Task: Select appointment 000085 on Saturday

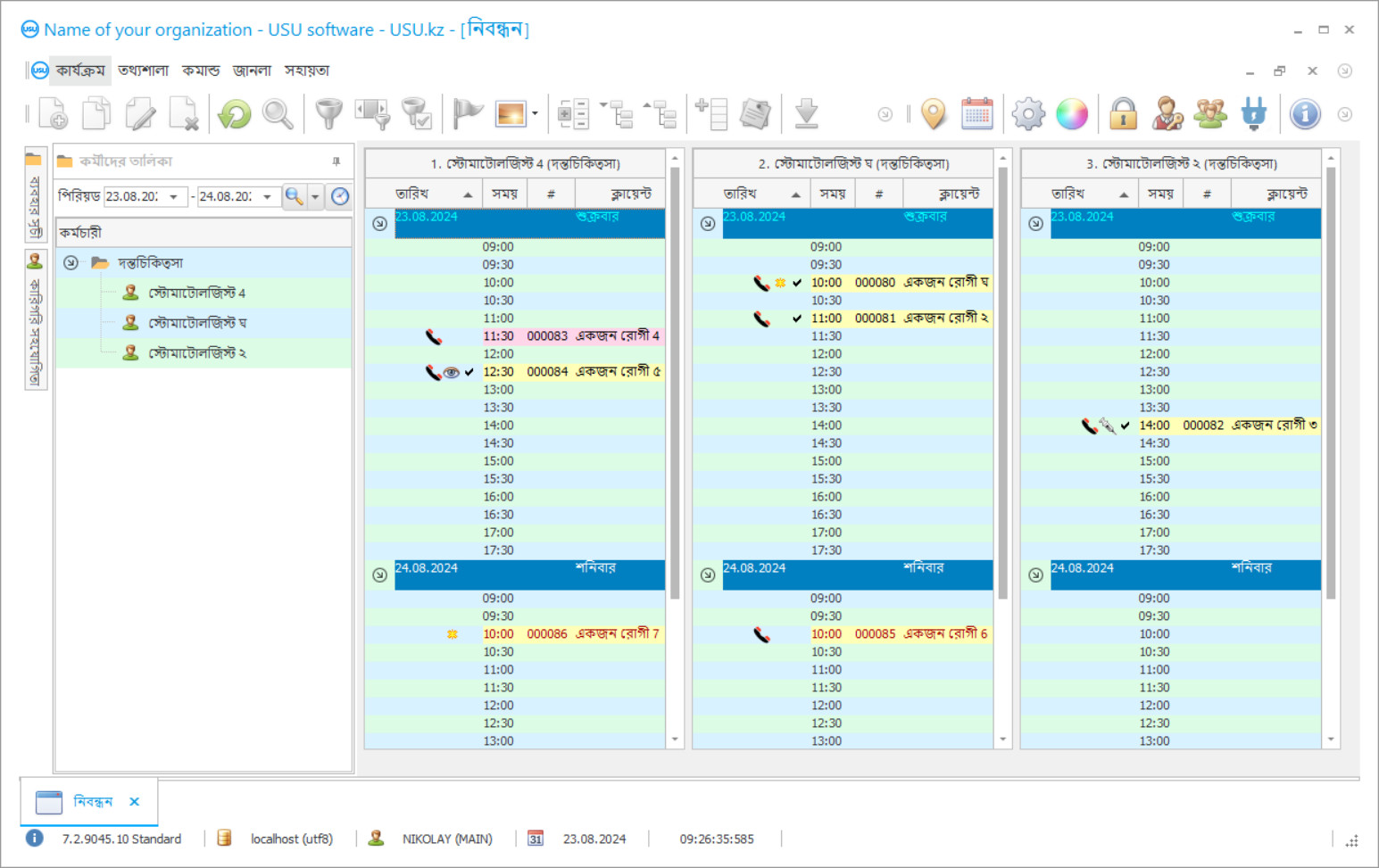Action: click(843, 634)
